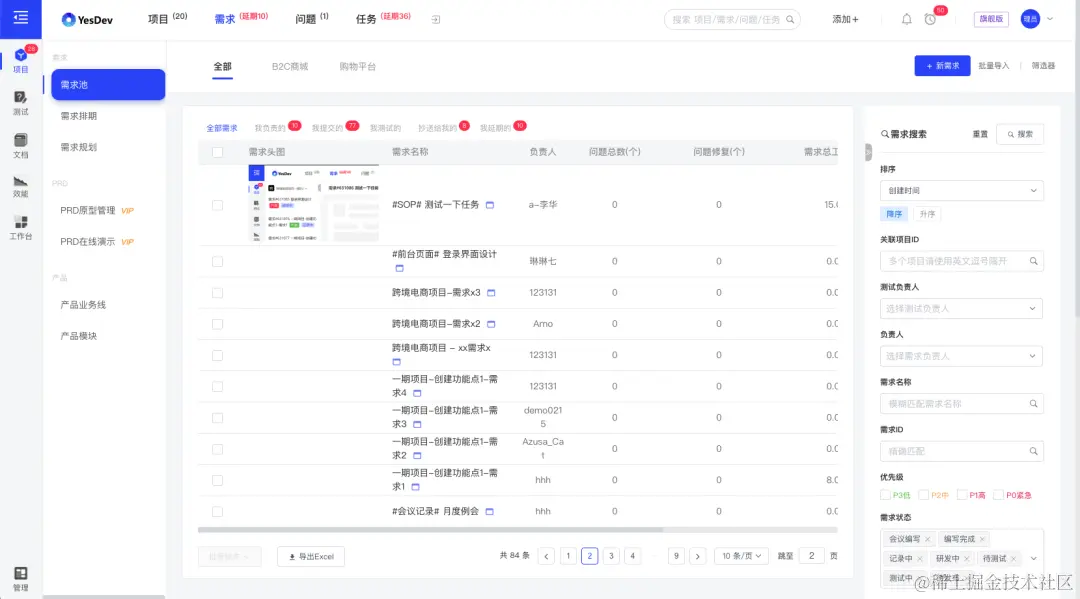1080x599 pixels.
Task: Open notifications via the bell icon
Action: (905, 19)
